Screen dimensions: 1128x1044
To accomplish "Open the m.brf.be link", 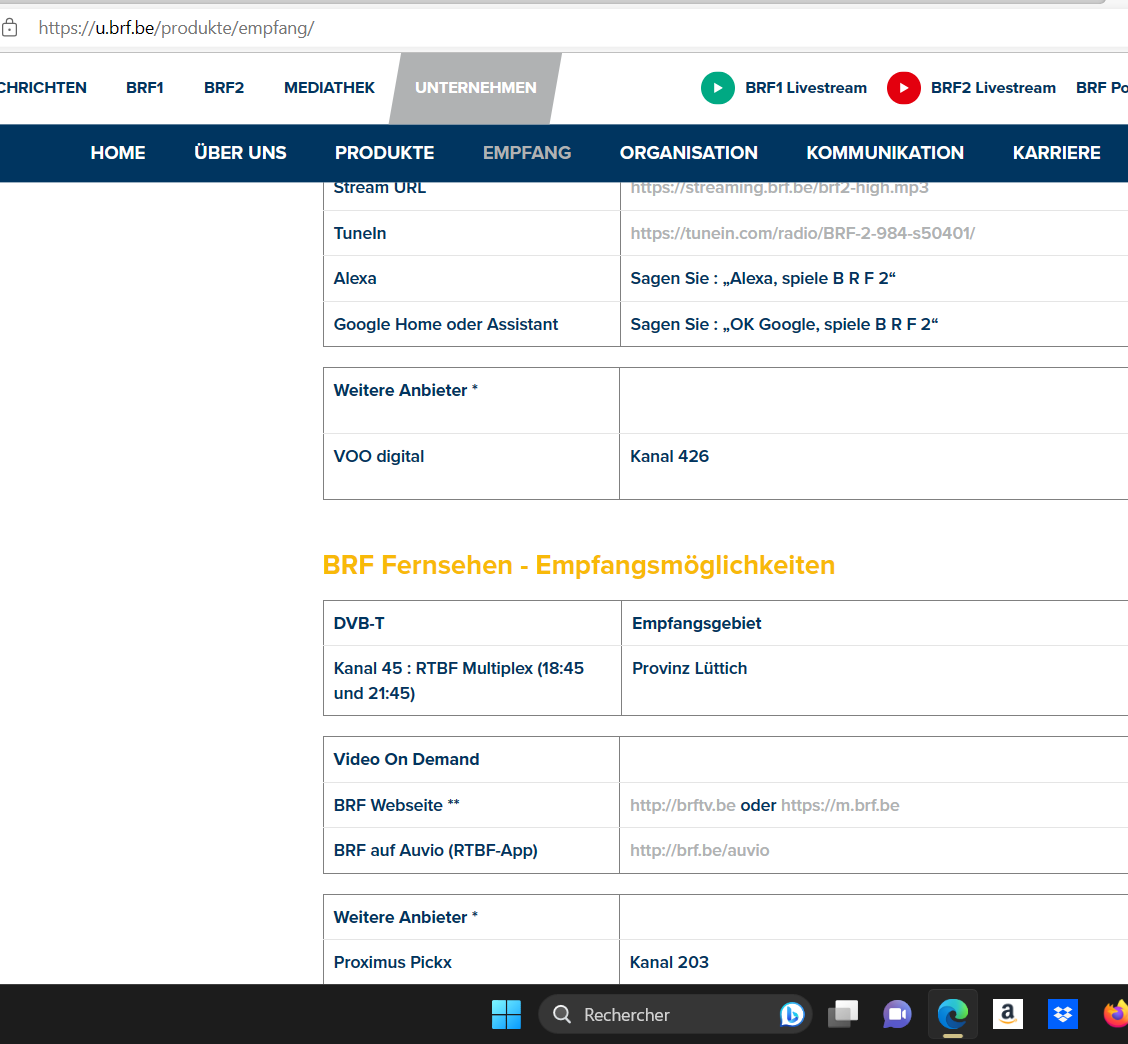I will [840, 805].
